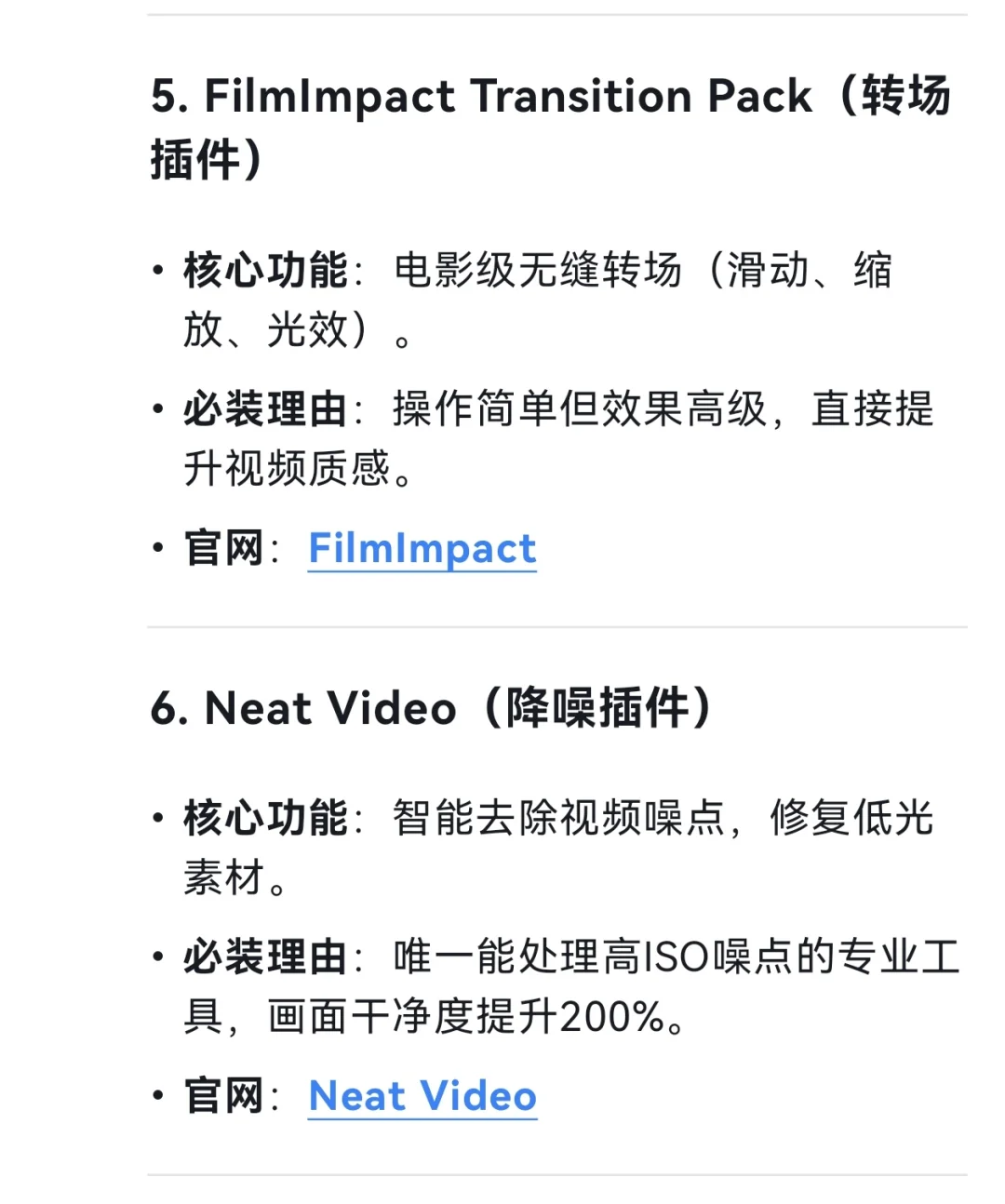This screenshot has width=1005, height=1204.
Task: Tap the 官网 label beside Neat Video link
Action: point(223,1096)
